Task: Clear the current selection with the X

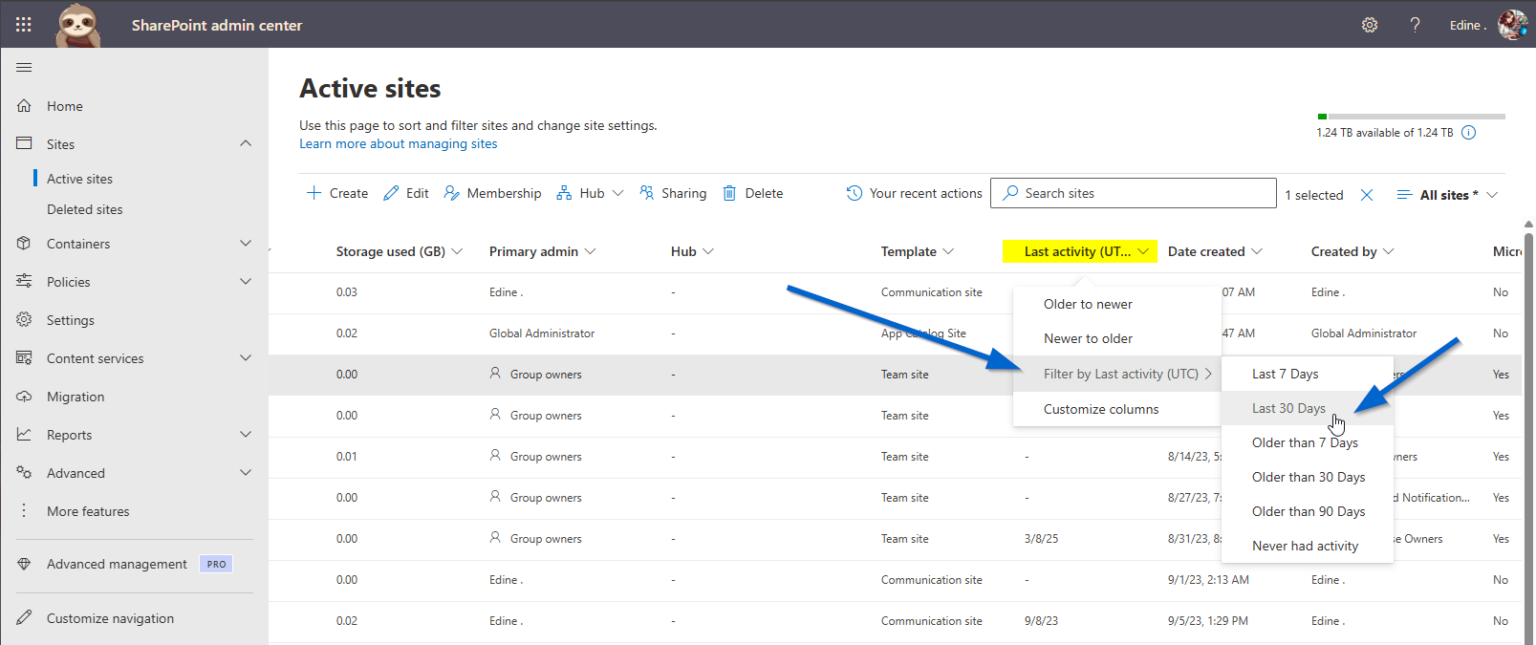Action: click(x=1366, y=194)
